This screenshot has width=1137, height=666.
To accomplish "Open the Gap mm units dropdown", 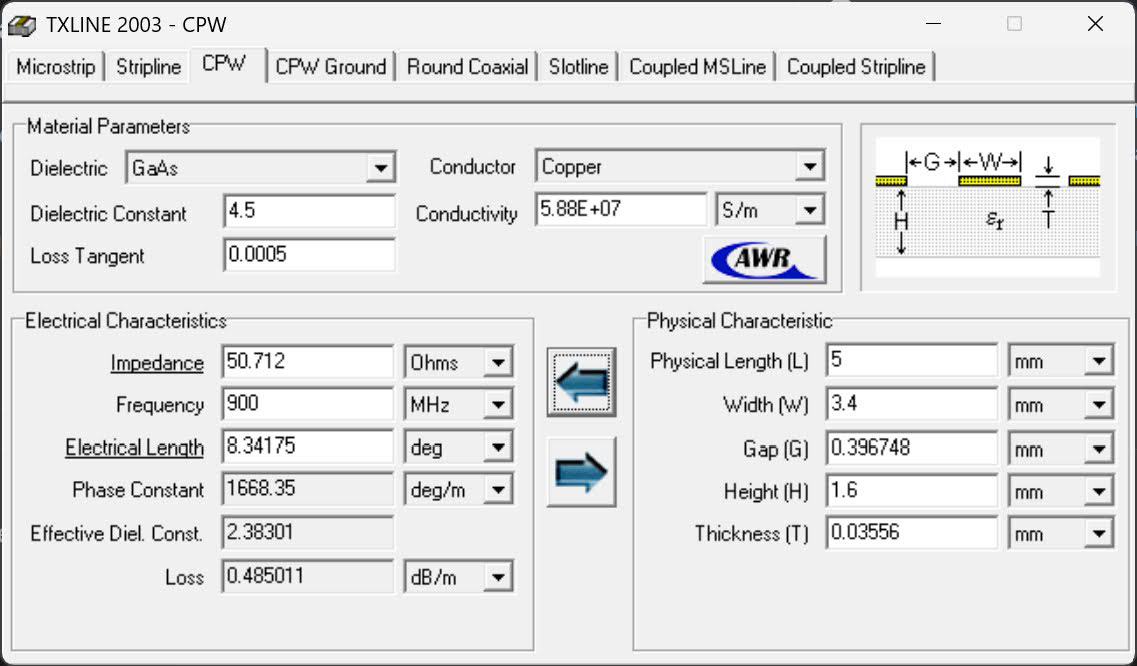I will pos(1099,449).
